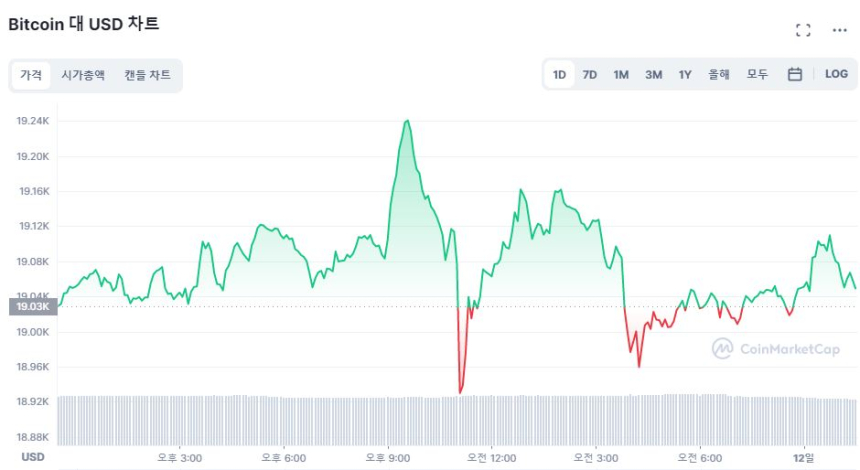Screen dimensions: 860x470
Task: Click the fullscreen expand icon
Action: [x=803, y=30]
